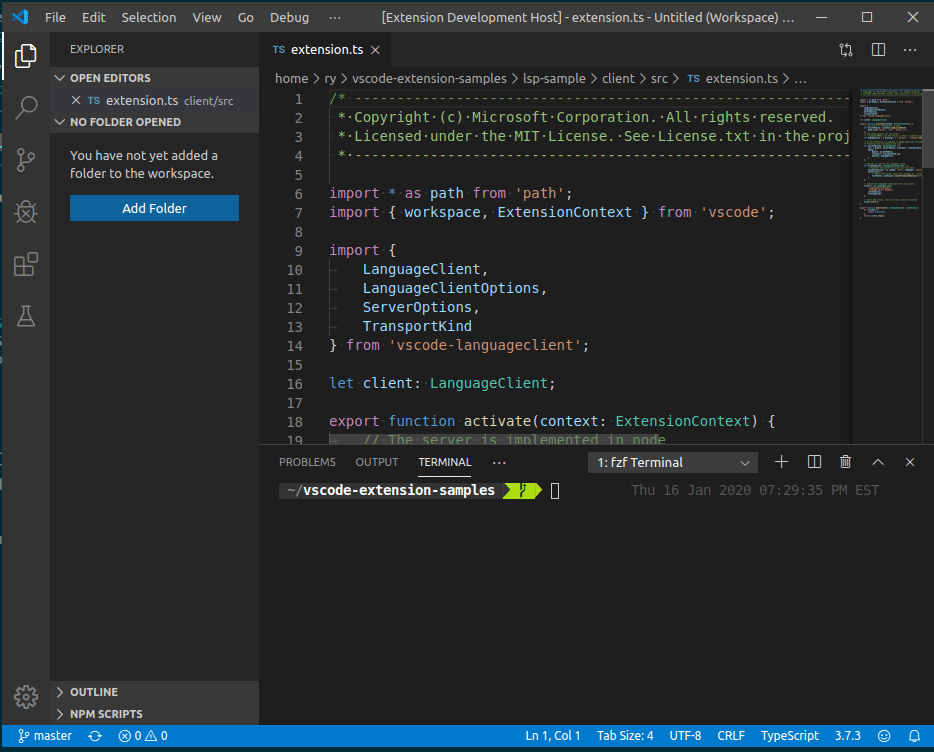The image size is (934, 752).
Task: Expand the NPM Scripts section
Action: (x=155, y=714)
